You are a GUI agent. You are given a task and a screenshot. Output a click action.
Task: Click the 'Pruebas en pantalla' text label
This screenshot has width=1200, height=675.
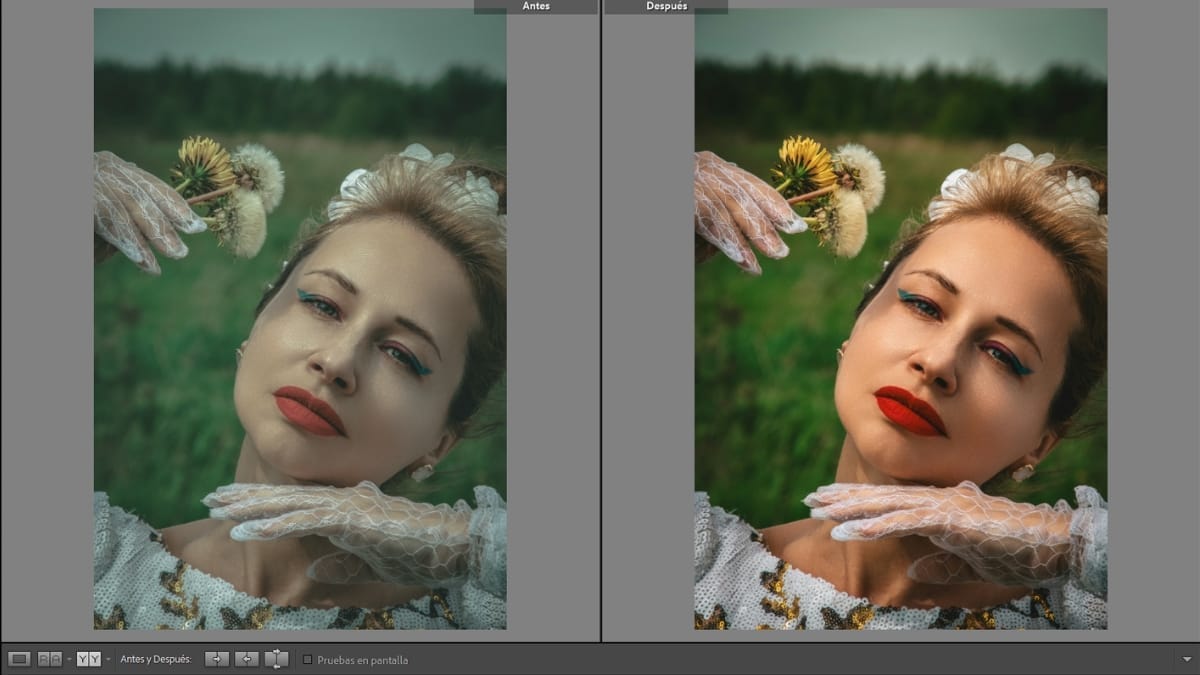click(362, 660)
